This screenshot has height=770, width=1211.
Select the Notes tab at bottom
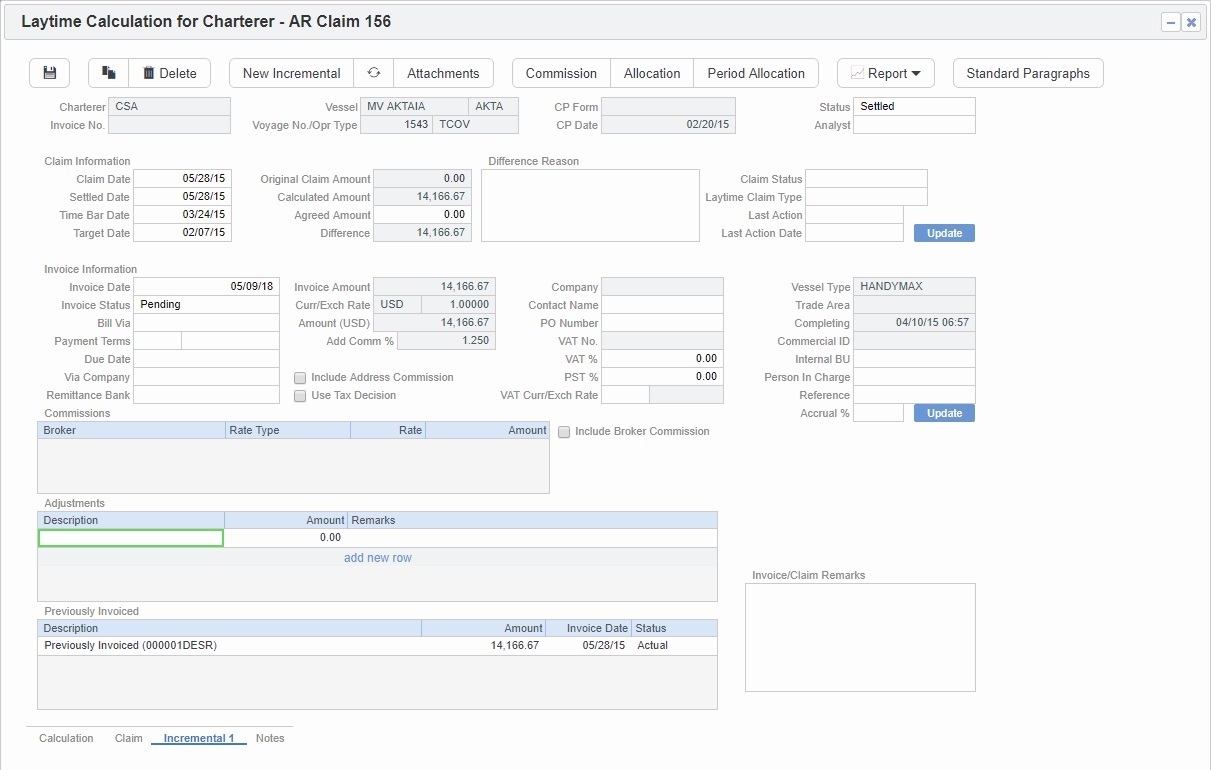[269, 738]
